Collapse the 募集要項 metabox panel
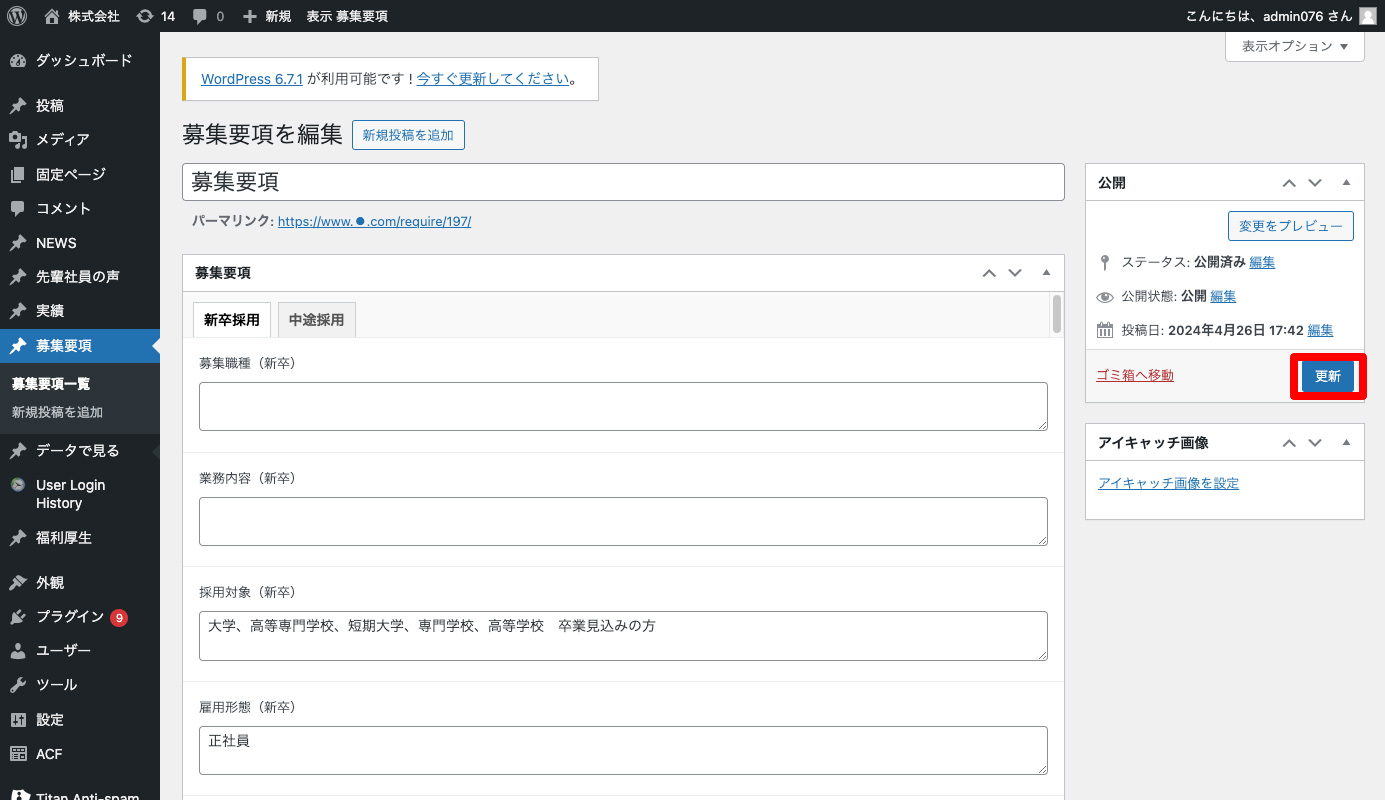Viewport: 1385px width, 800px height. pos(1046,273)
